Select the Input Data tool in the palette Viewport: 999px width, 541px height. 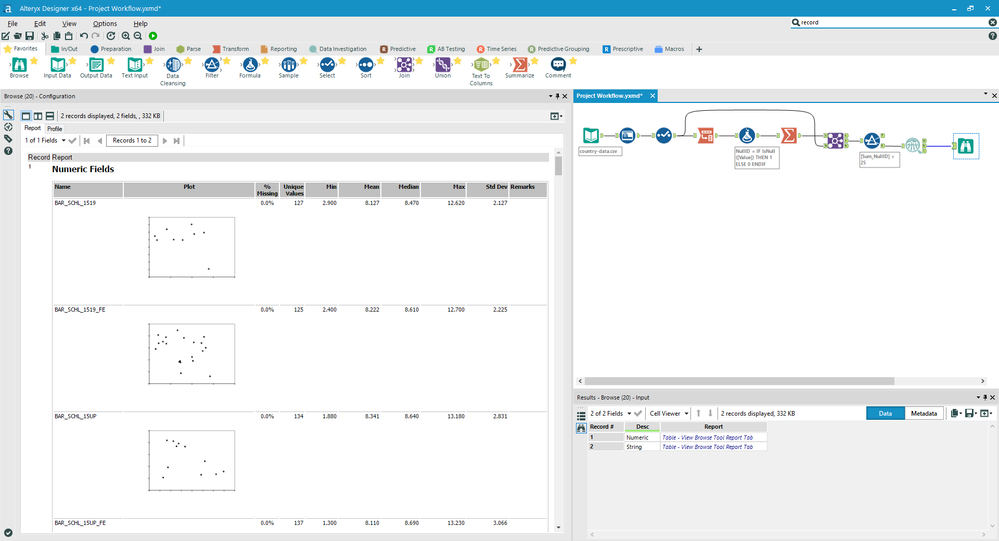click(x=57, y=68)
